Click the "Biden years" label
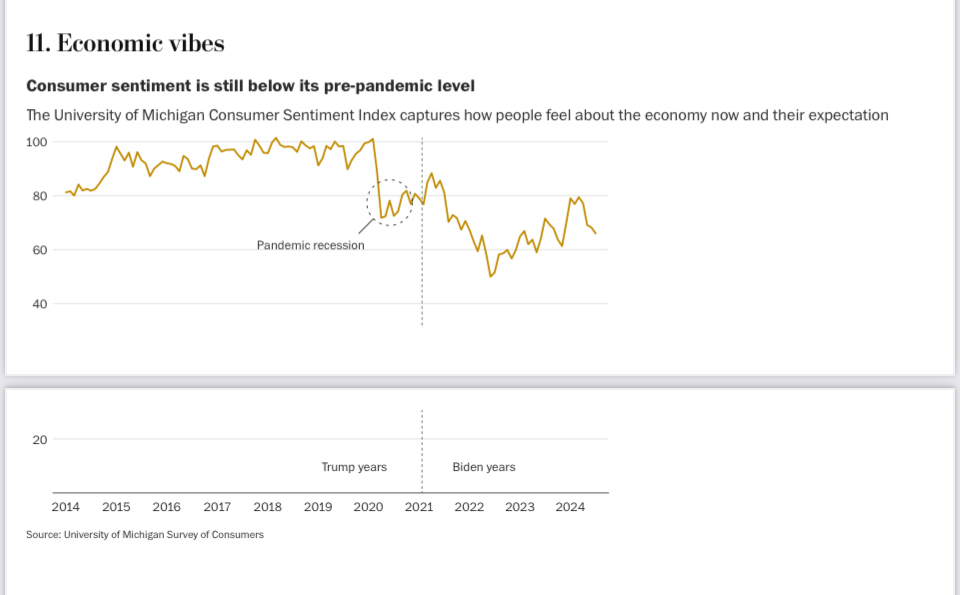The width and height of the screenshot is (960, 595). coord(484,467)
